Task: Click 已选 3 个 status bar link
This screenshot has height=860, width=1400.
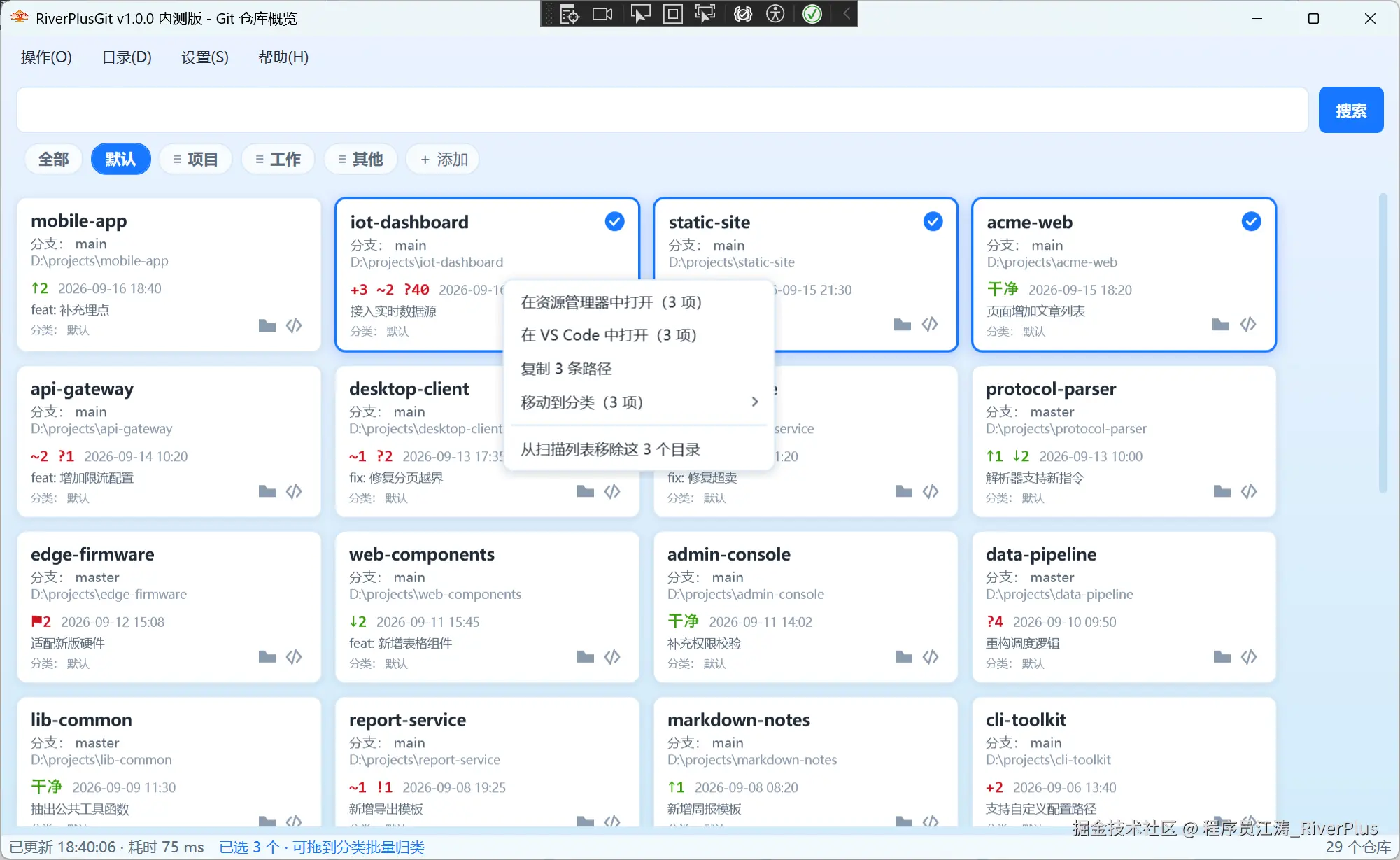Action: (x=322, y=847)
